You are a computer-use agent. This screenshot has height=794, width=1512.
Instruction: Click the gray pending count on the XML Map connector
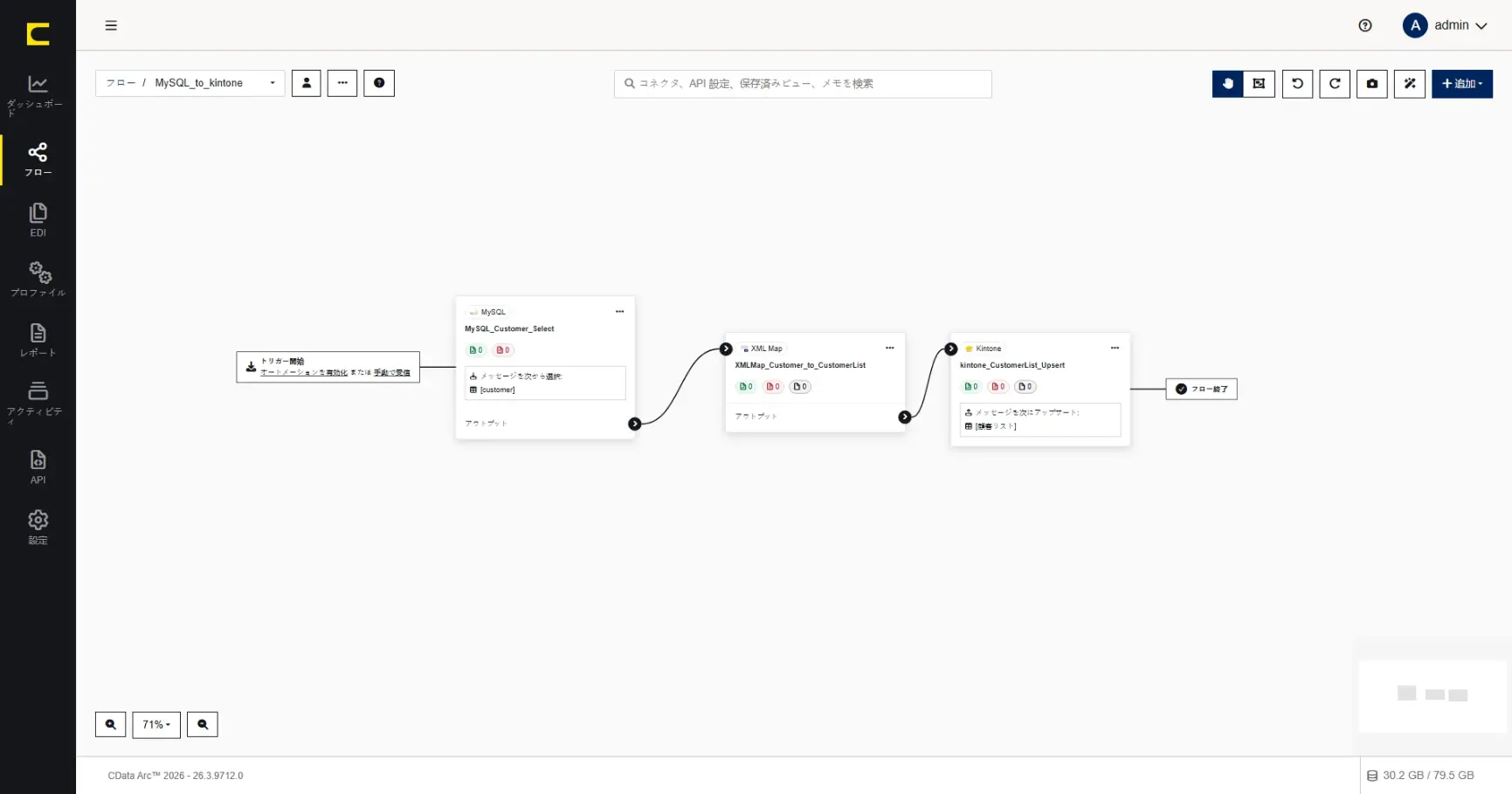tap(800, 387)
